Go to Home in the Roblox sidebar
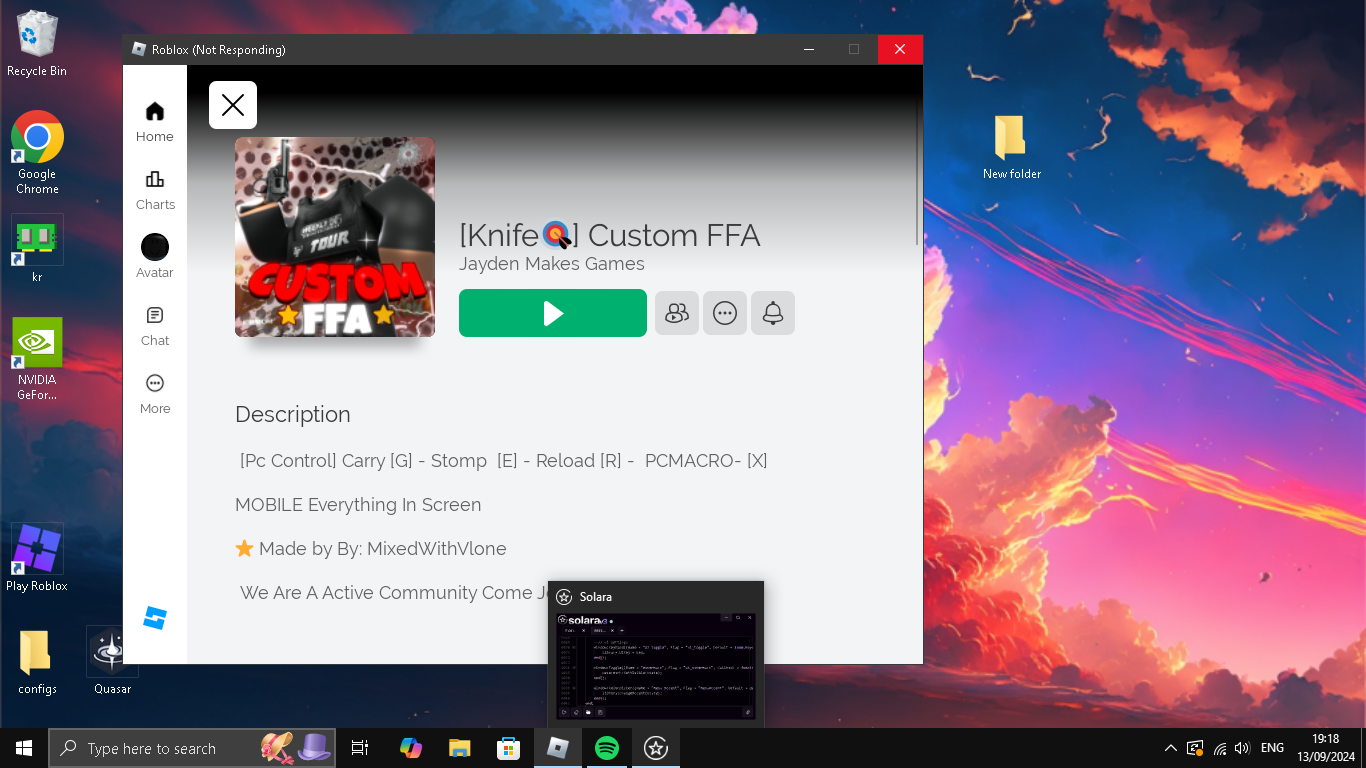The image size is (1366, 768). point(155,122)
